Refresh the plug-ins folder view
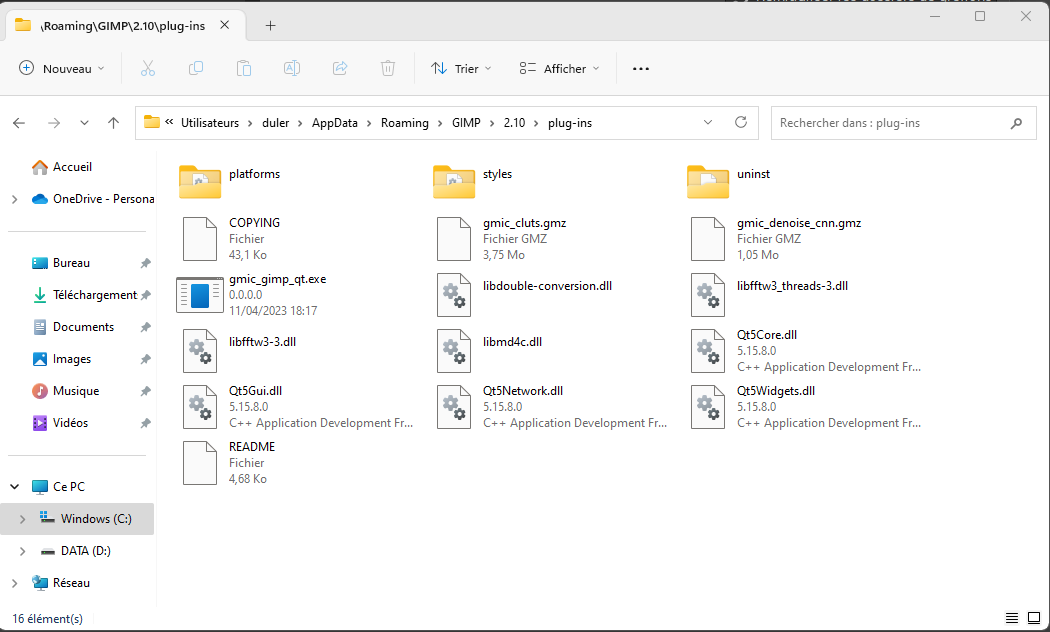The image size is (1050, 632). click(741, 123)
